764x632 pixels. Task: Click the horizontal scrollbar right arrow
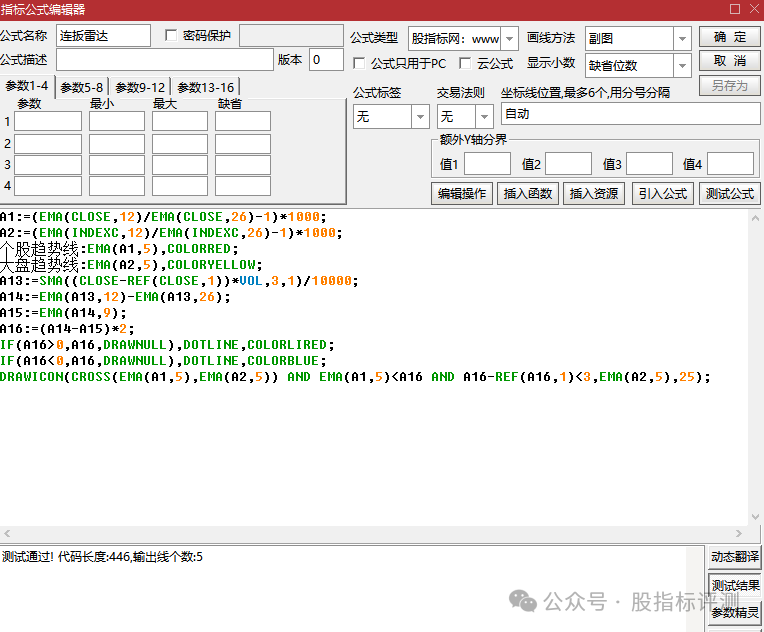[x=739, y=533]
